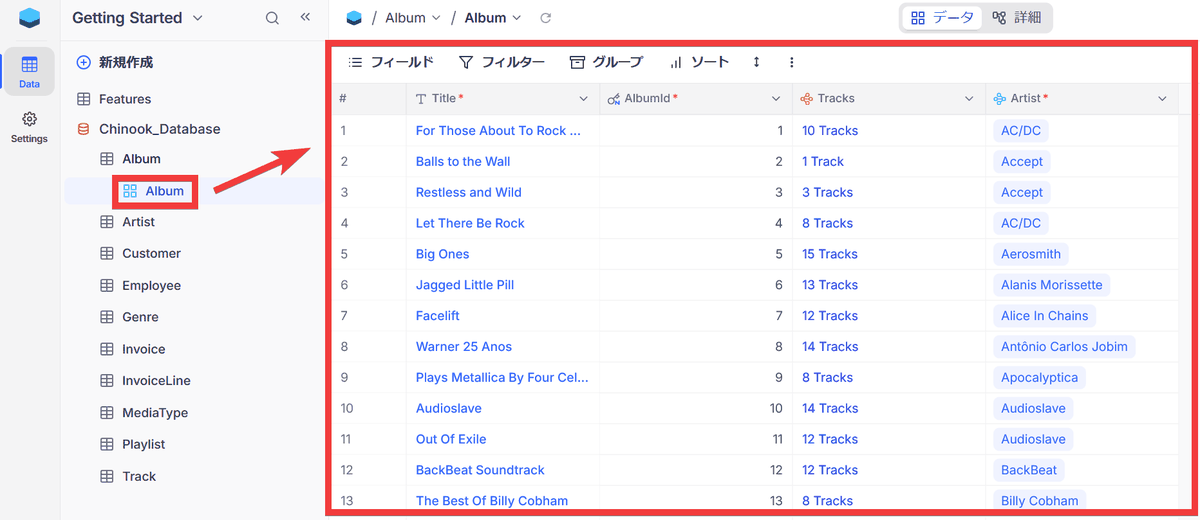
Task: Select Album grid view under Album table
Action: 165,191
